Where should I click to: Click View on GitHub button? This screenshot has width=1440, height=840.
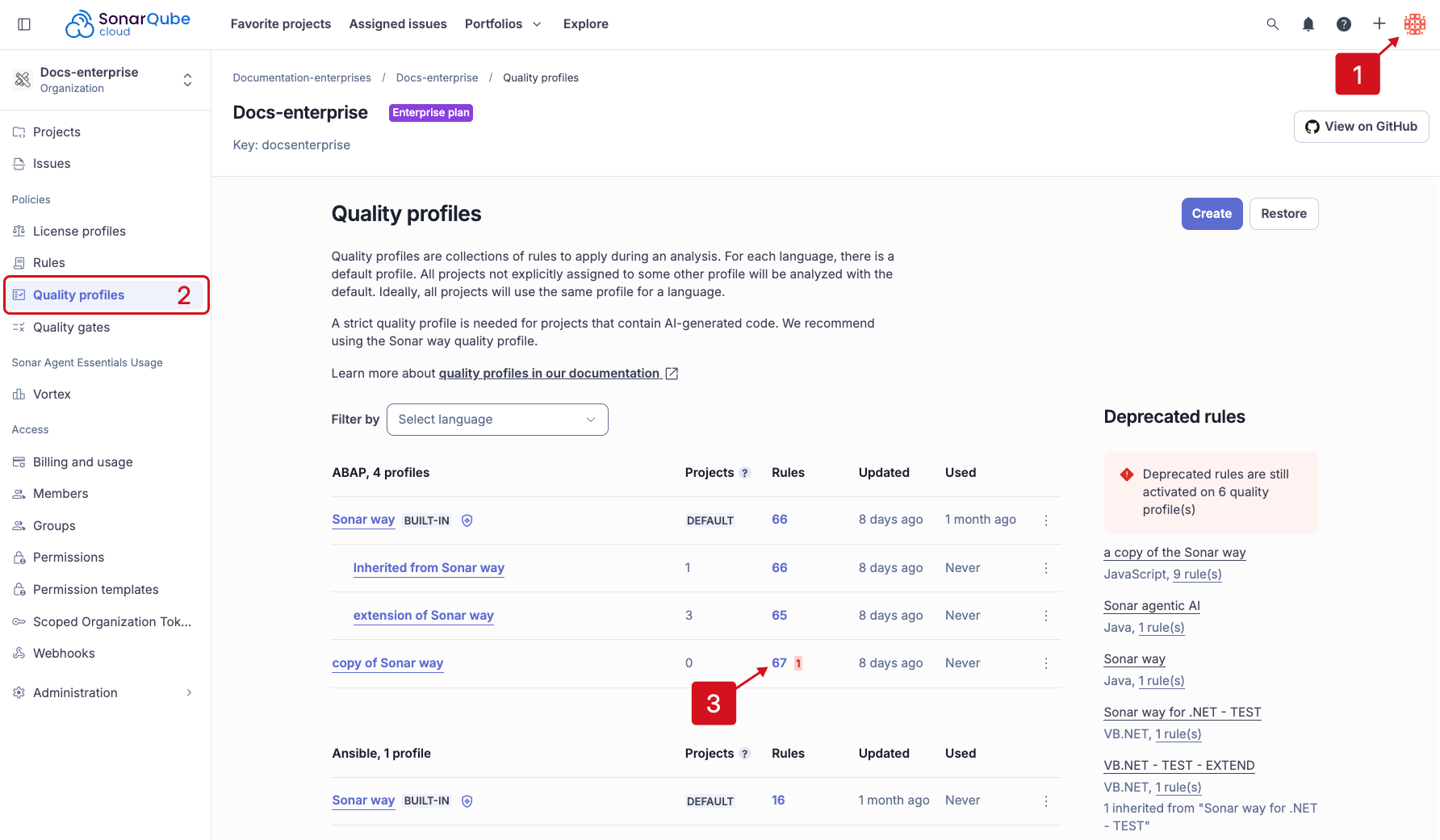click(1361, 127)
